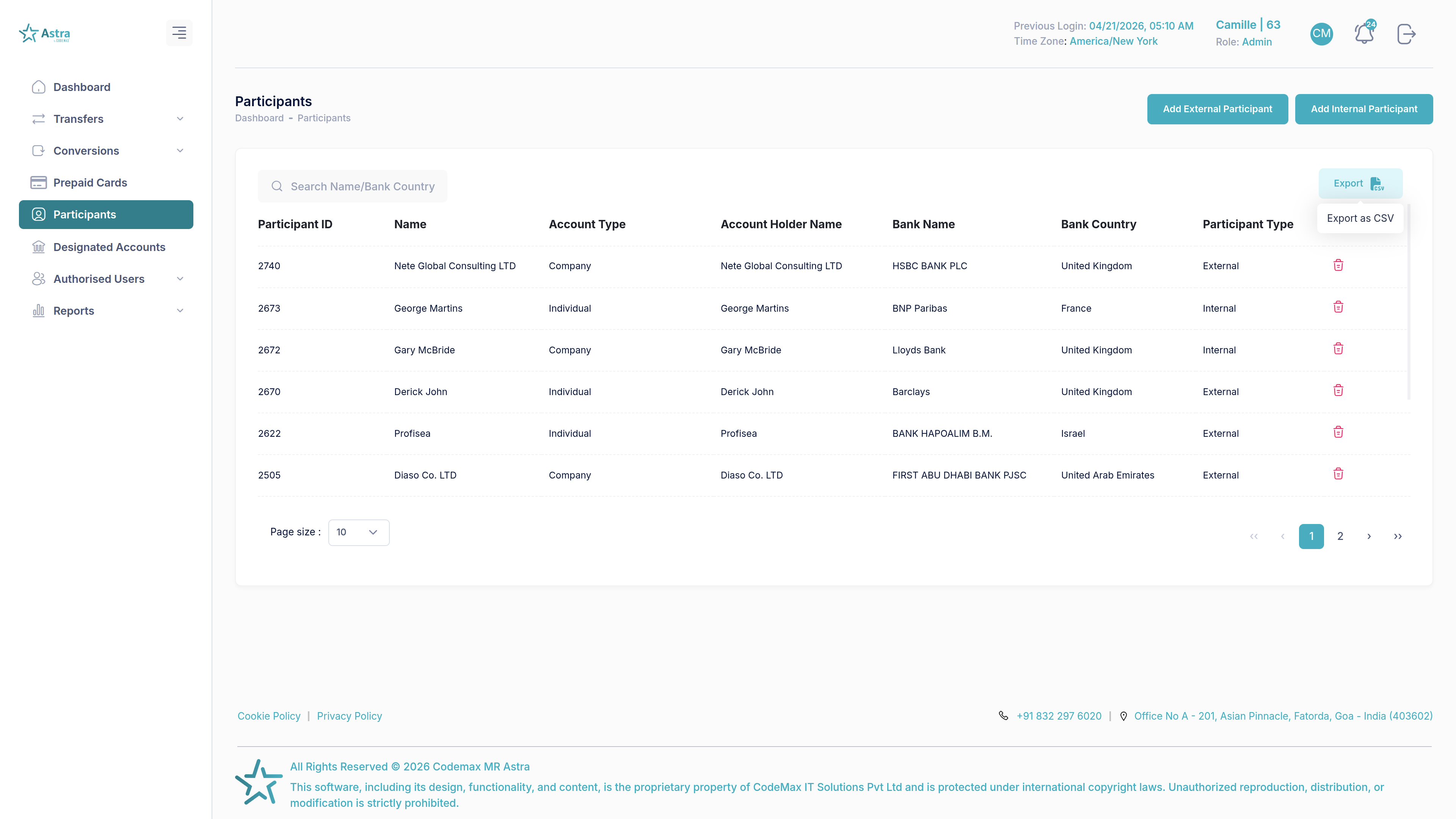Viewport: 1456px width, 819px height.
Task: Click the Office No A - 201 address
Action: [x=1283, y=716]
